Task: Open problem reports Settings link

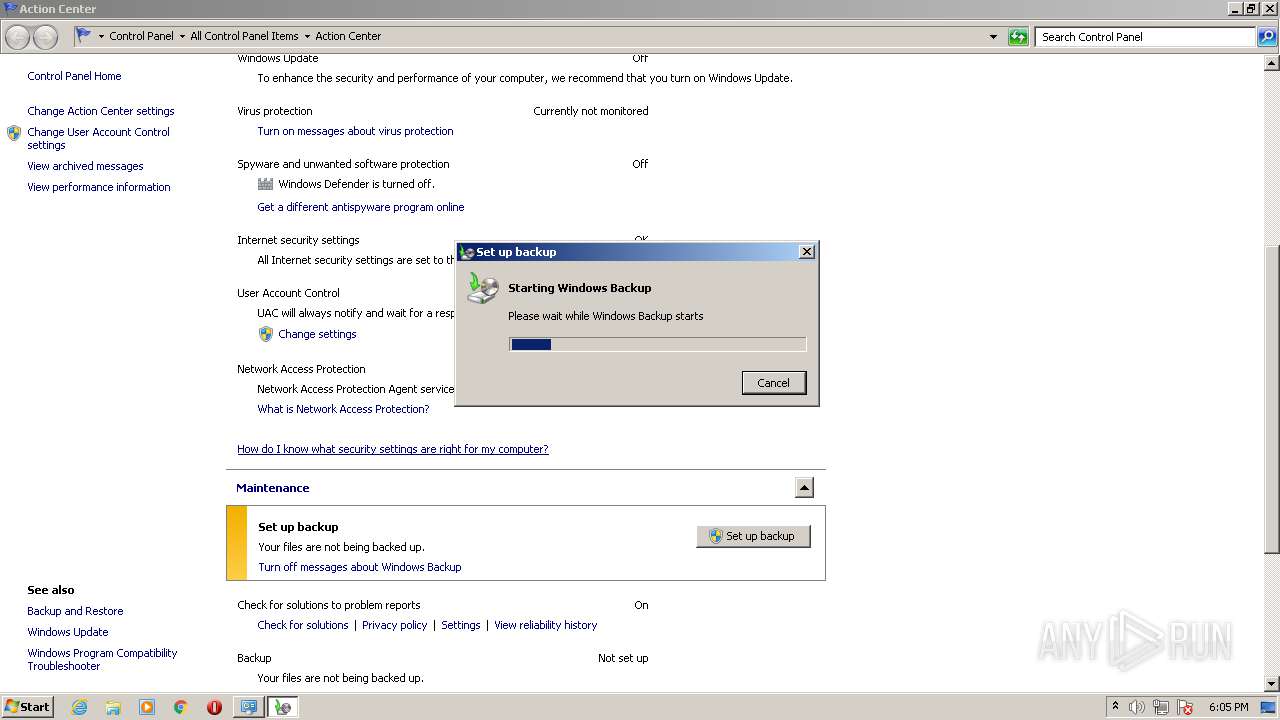Action: pyautogui.click(x=461, y=625)
